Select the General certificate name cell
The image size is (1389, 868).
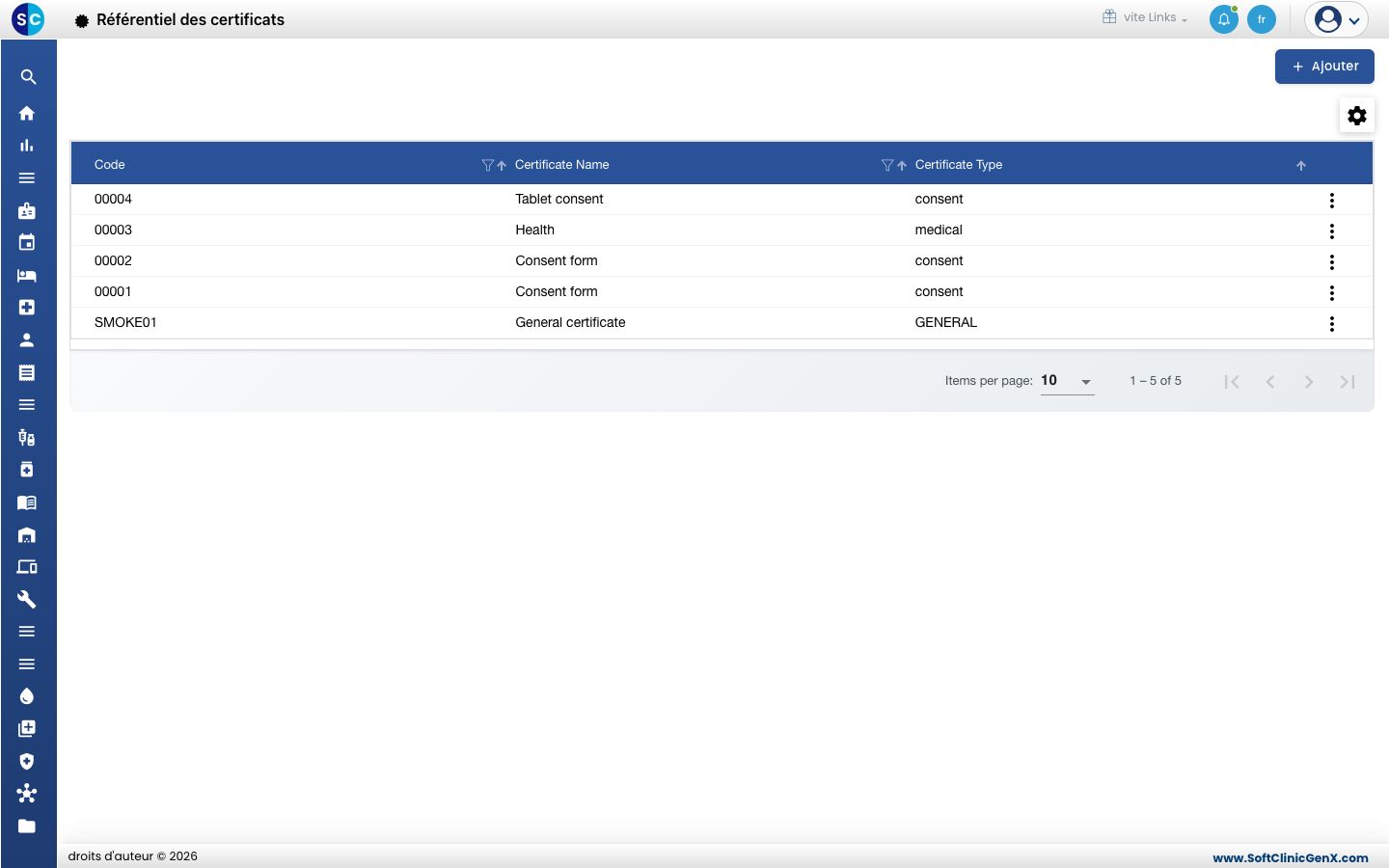[570, 322]
